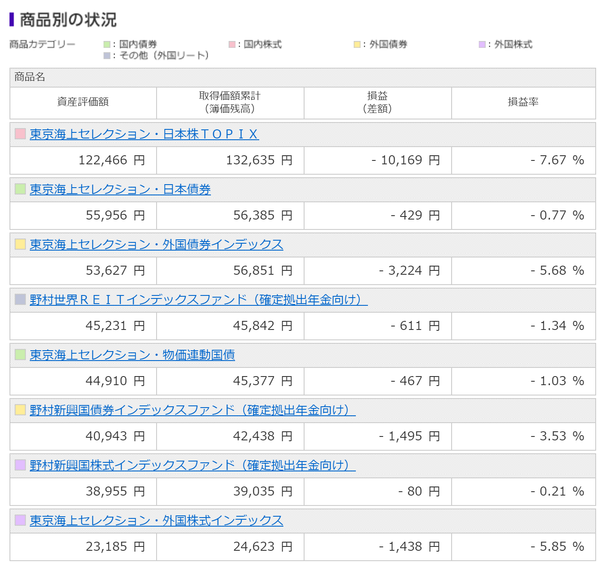Click the 資産評価額 column header

pos(83,102)
